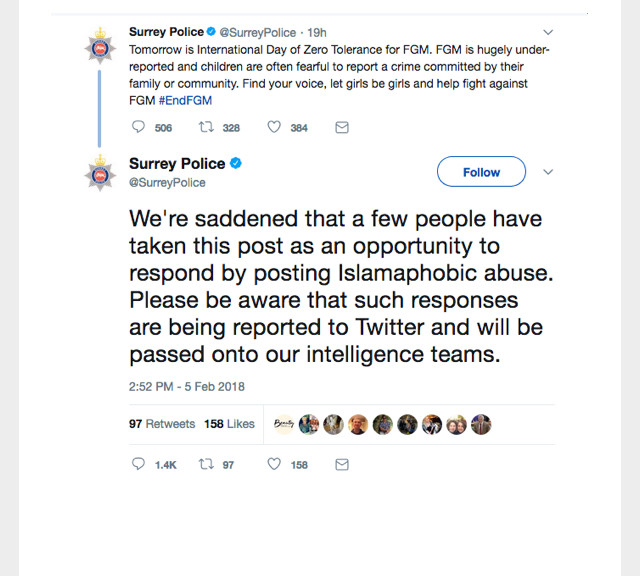Open options chevron next to Follow button
640x576 pixels.
(x=548, y=172)
